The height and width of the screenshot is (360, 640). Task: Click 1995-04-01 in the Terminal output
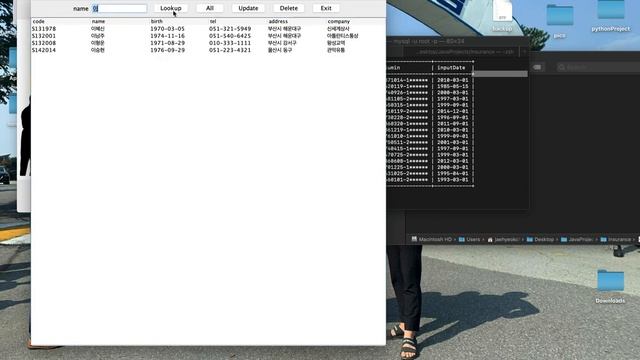coord(453,173)
